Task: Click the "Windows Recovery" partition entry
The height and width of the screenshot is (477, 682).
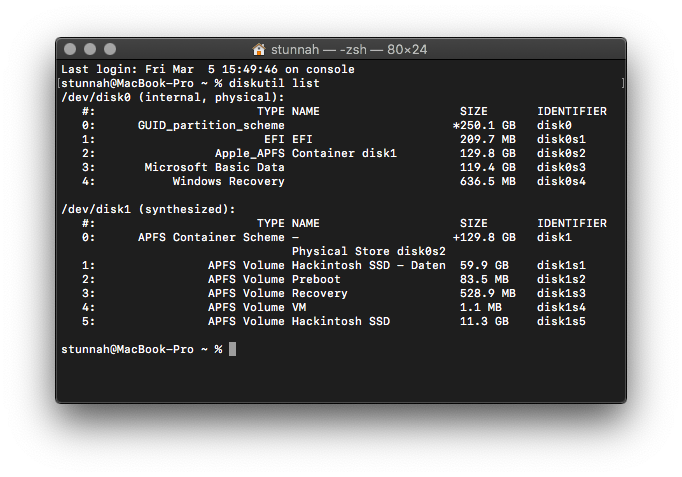Action: coord(229,181)
